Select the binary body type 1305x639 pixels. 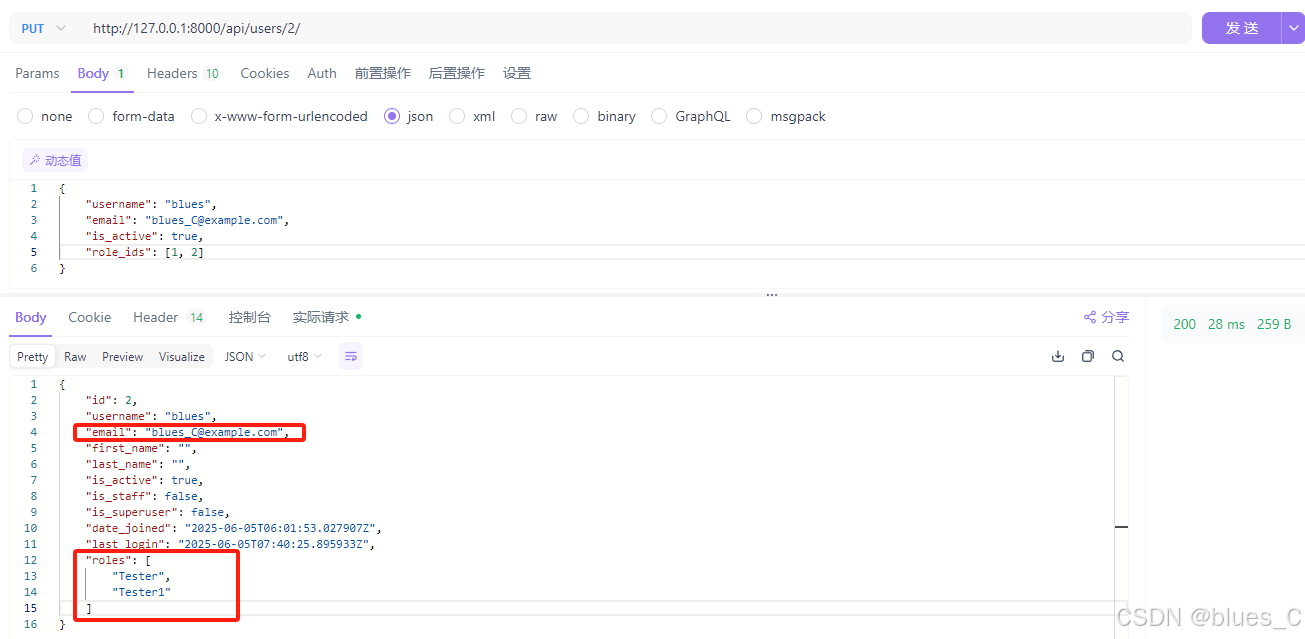click(604, 116)
